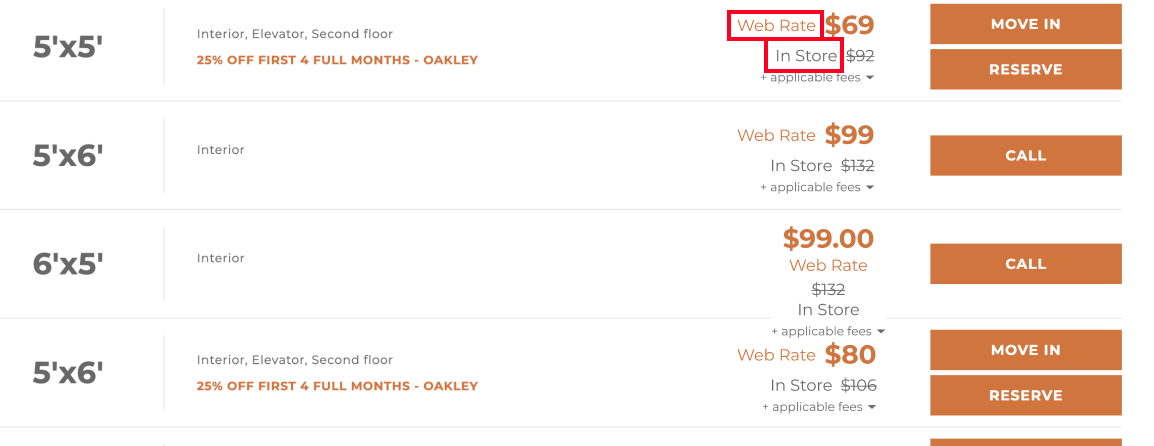Viewport: 1154px width, 446px height.
Task: Reserve the $80 5'x6' unit
Action: click(x=1025, y=395)
